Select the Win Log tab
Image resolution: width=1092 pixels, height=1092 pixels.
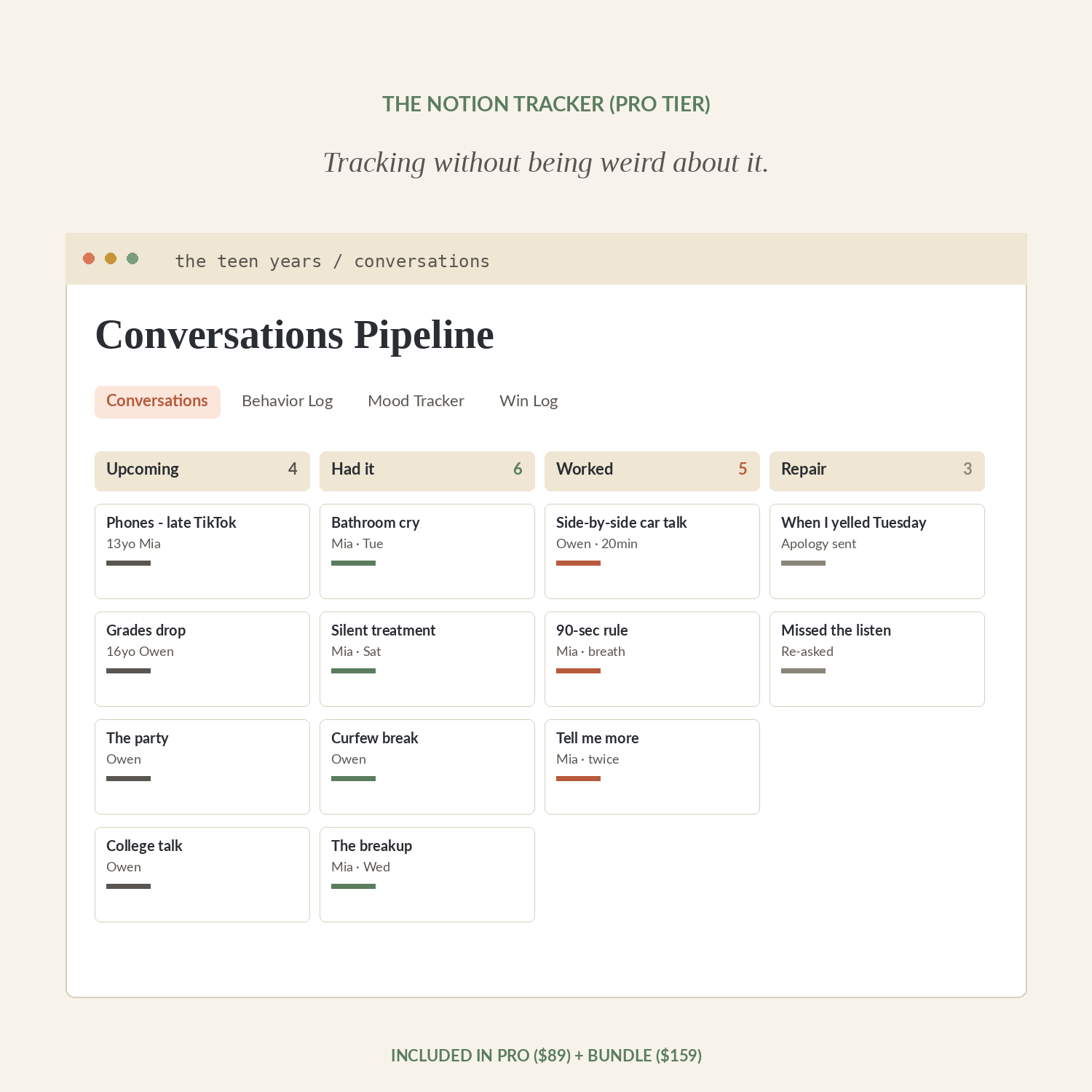(x=529, y=401)
